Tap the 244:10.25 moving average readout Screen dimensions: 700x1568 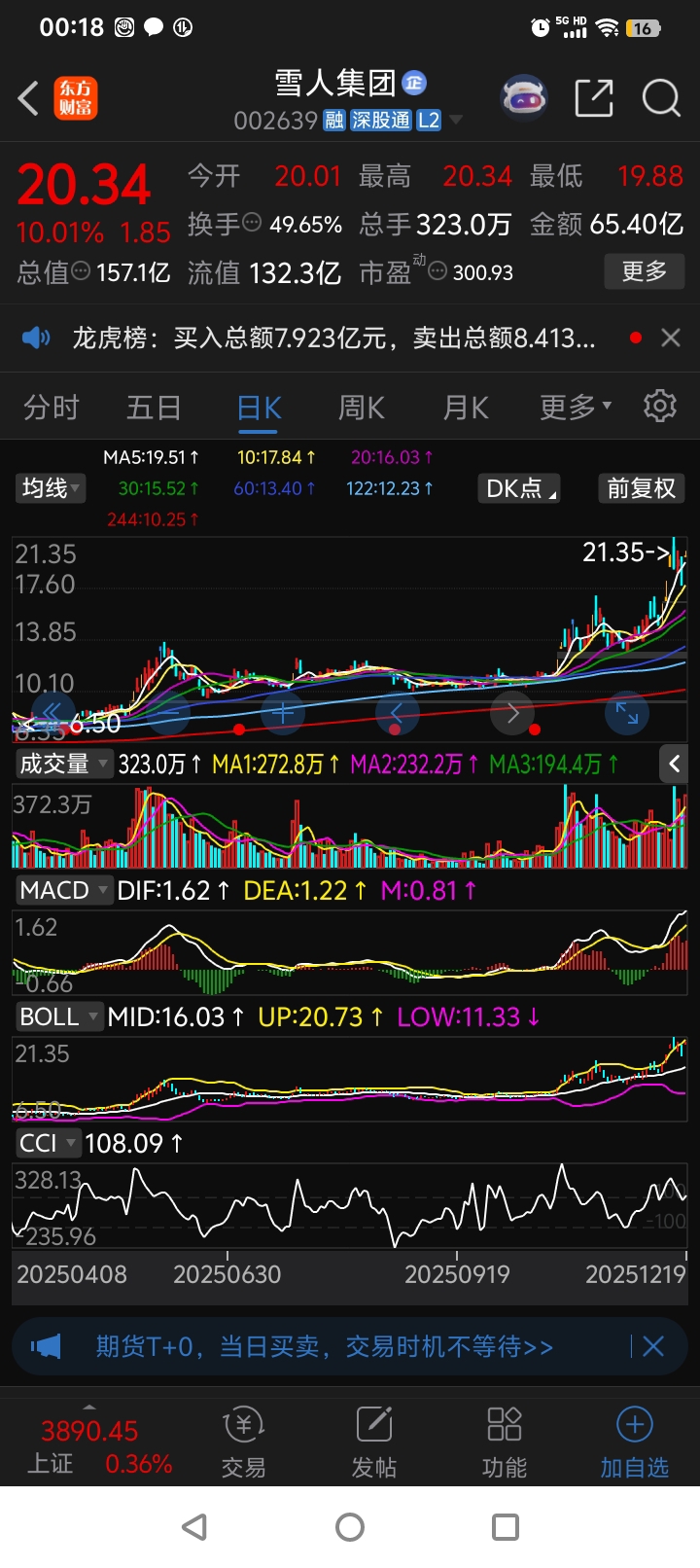[x=153, y=519]
